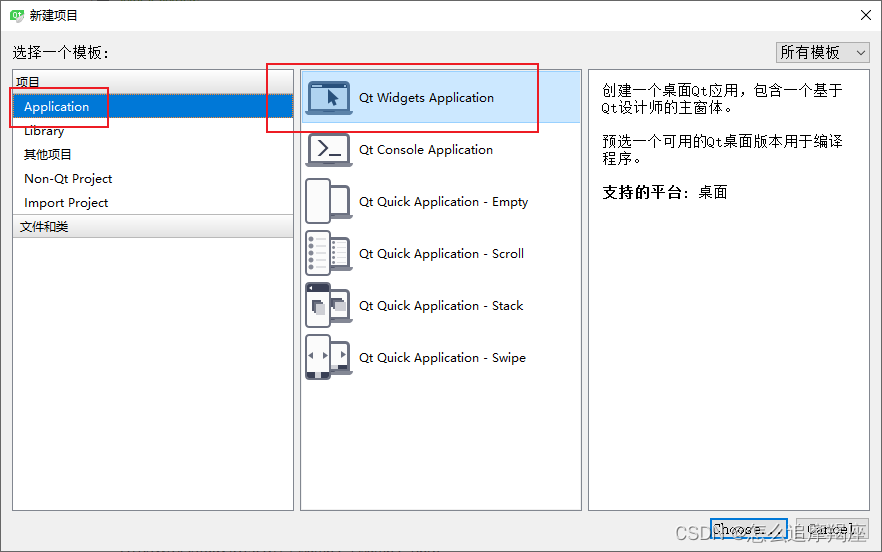Pick Qt Quick Application - Swipe label
This screenshot has height=552, width=882.
pos(442,357)
